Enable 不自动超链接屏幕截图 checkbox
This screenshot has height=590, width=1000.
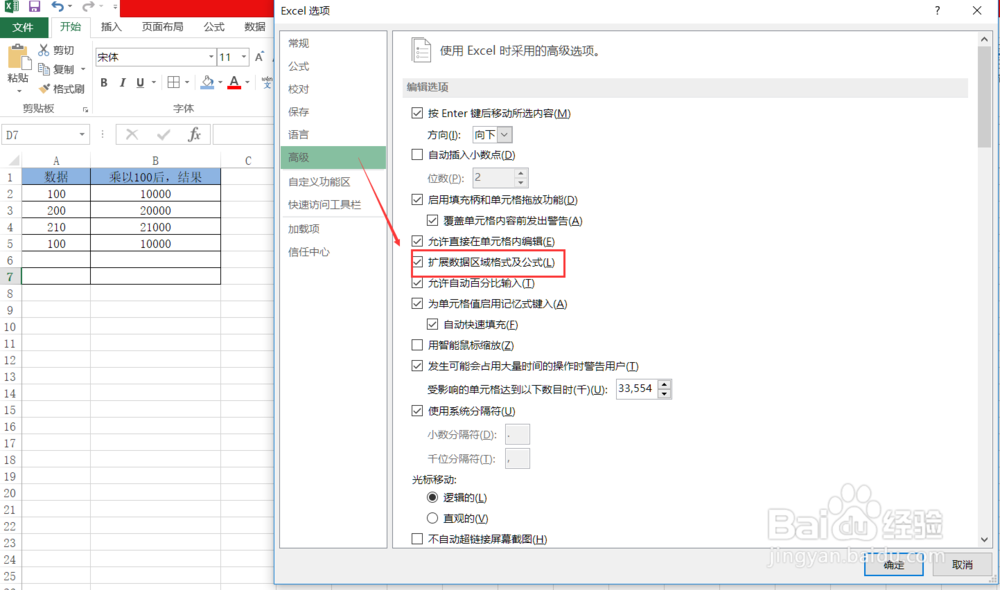(417, 539)
